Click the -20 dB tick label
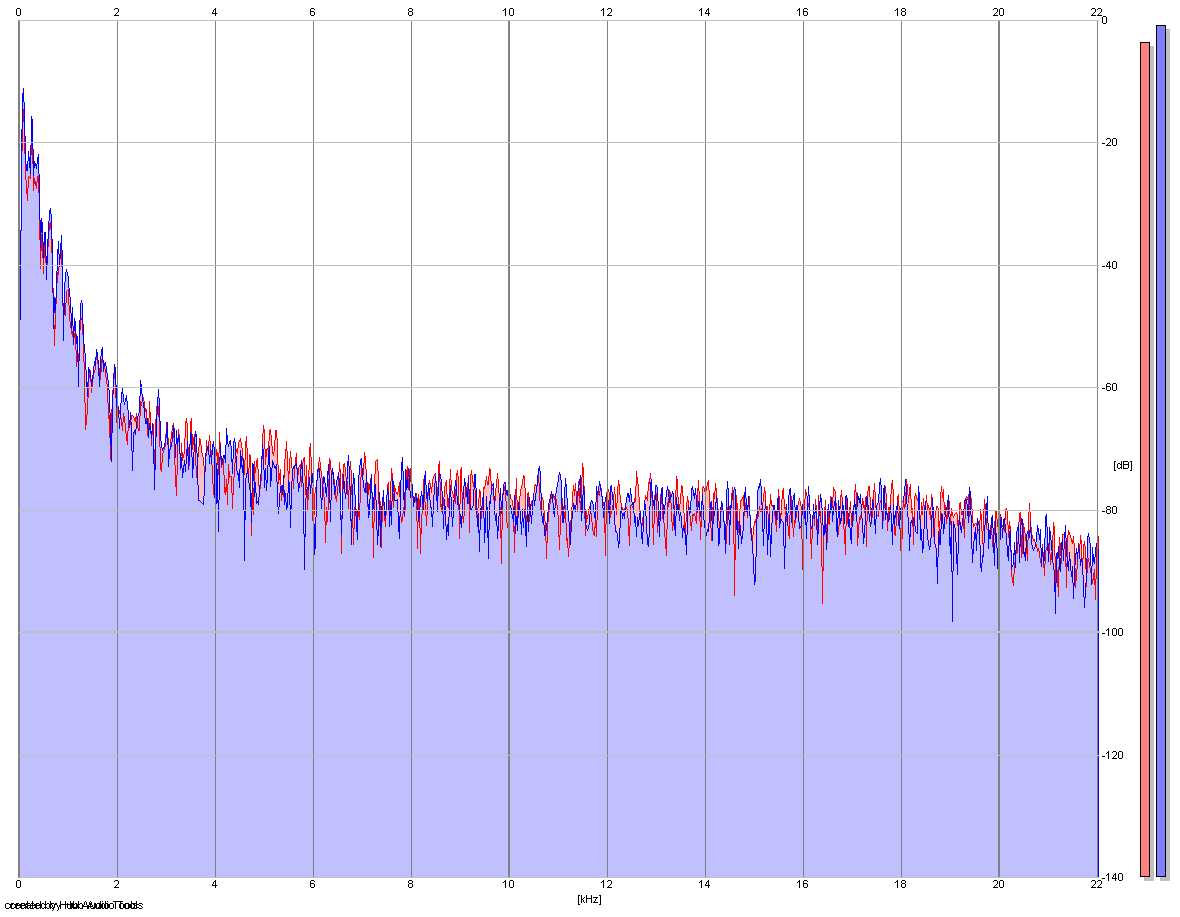 [x=1110, y=143]
